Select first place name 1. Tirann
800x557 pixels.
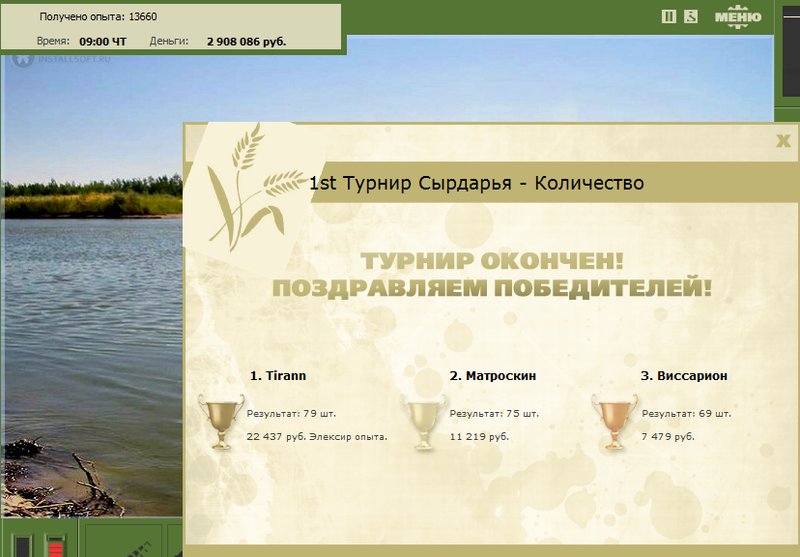(278, 376)
